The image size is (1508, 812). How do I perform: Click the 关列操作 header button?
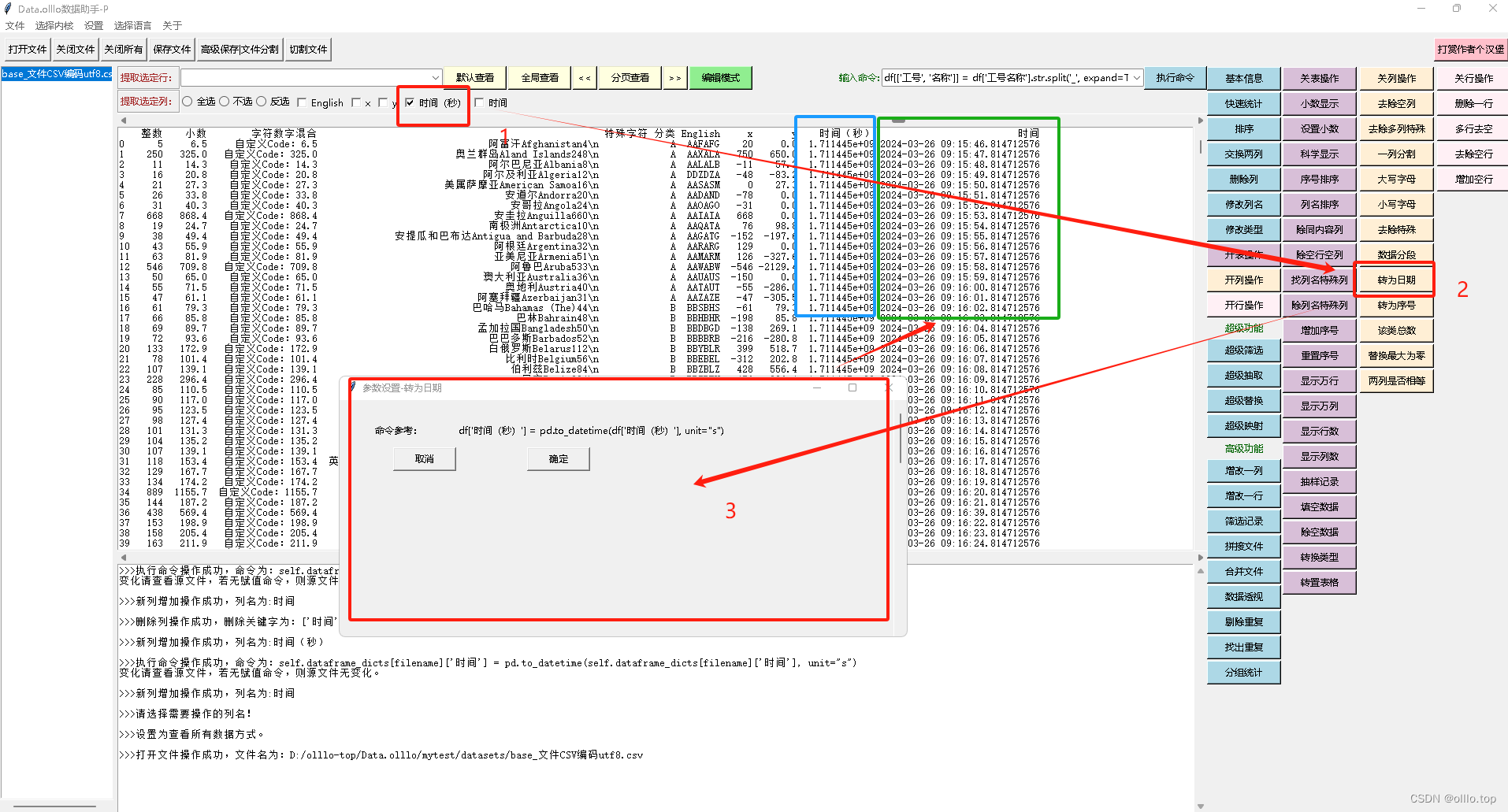1396,78
